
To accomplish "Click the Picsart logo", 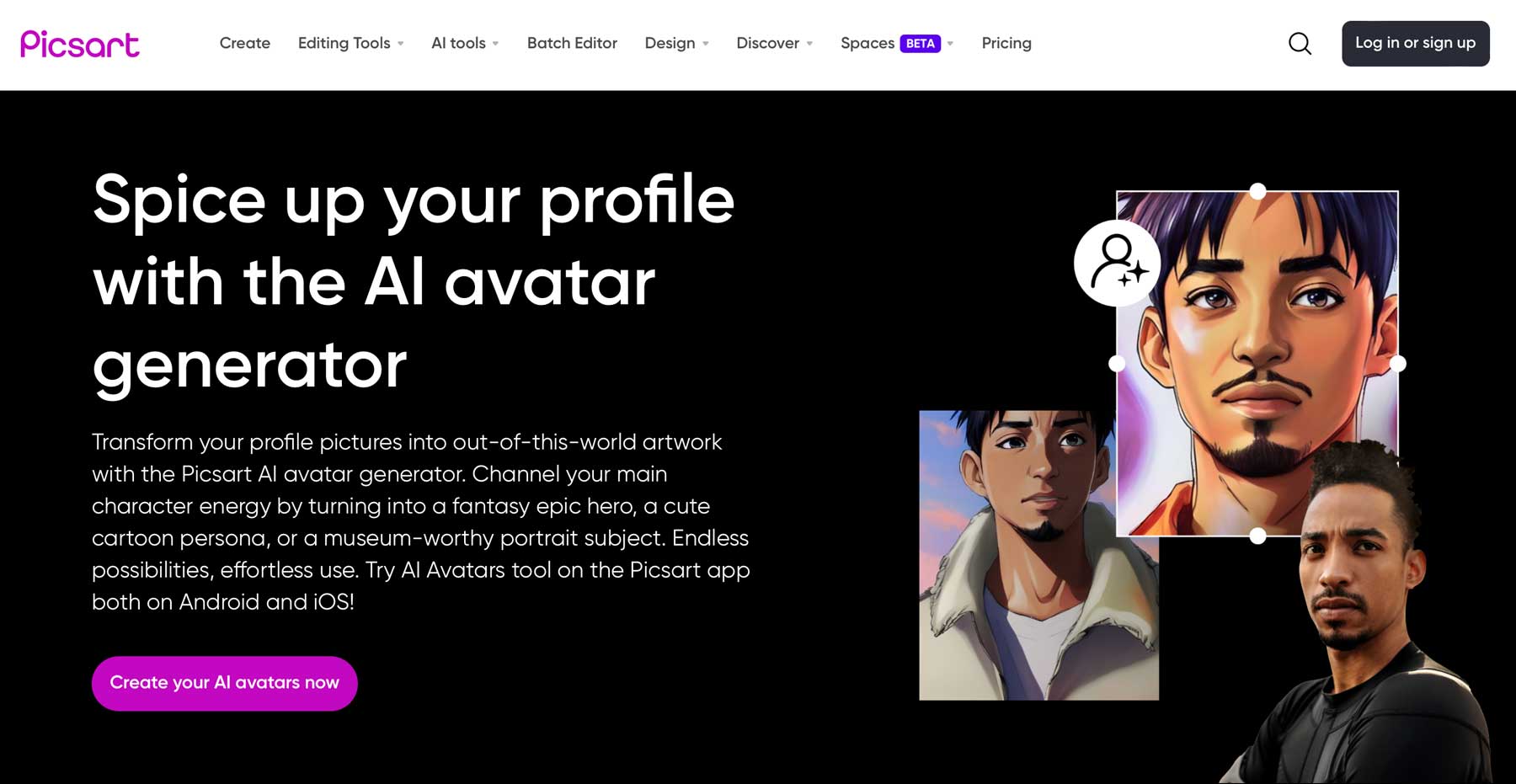I will pyautogui.click(x=80, y=43).
